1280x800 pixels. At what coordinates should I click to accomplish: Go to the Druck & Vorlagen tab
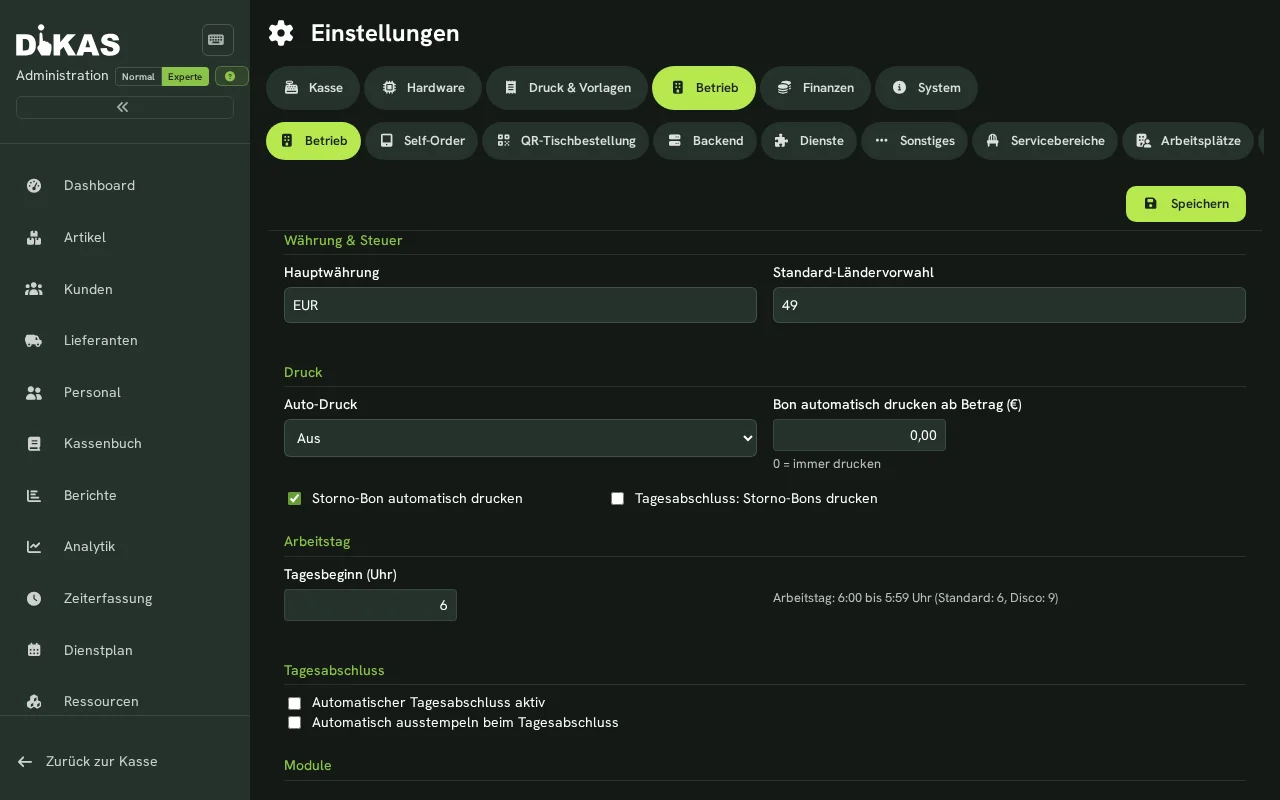567,88
